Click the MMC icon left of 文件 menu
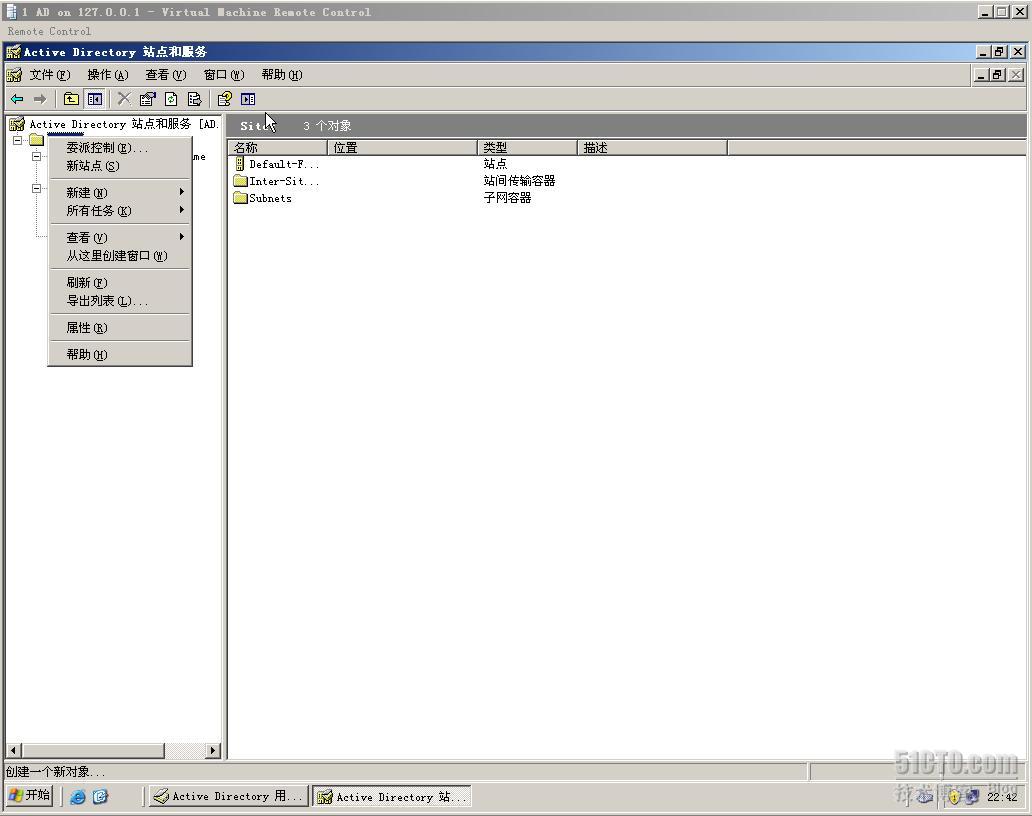The height and width of the screenshot is (816, 1032). pos(14,75)
